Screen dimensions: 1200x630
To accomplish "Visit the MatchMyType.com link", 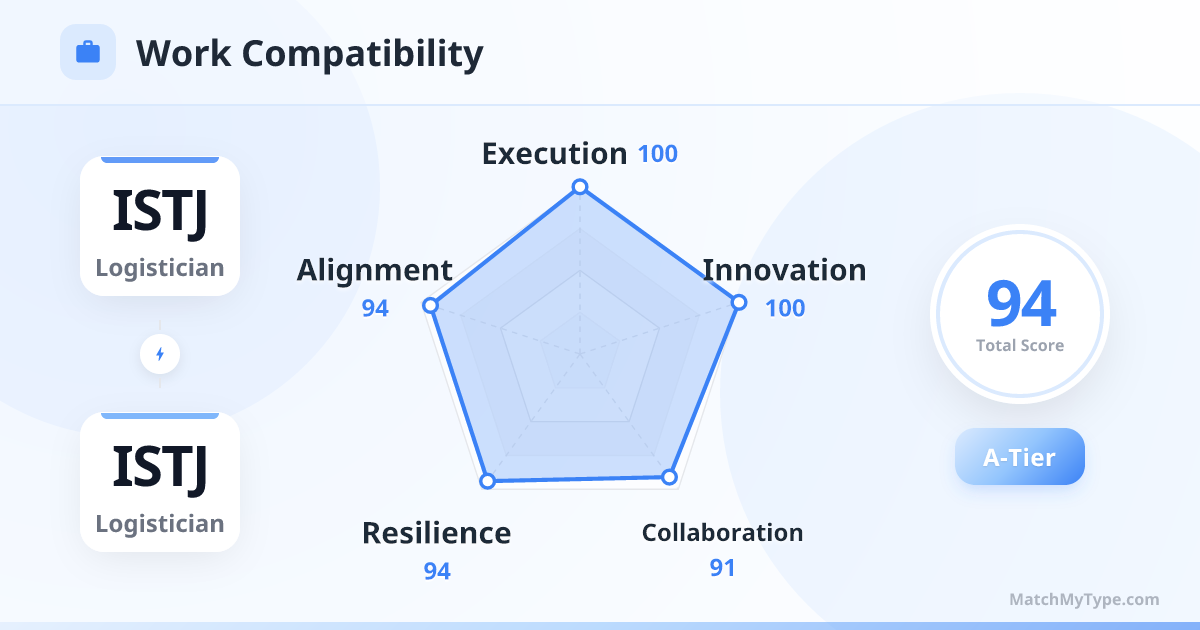I will pyautogui.click(x=1084, y=599).
